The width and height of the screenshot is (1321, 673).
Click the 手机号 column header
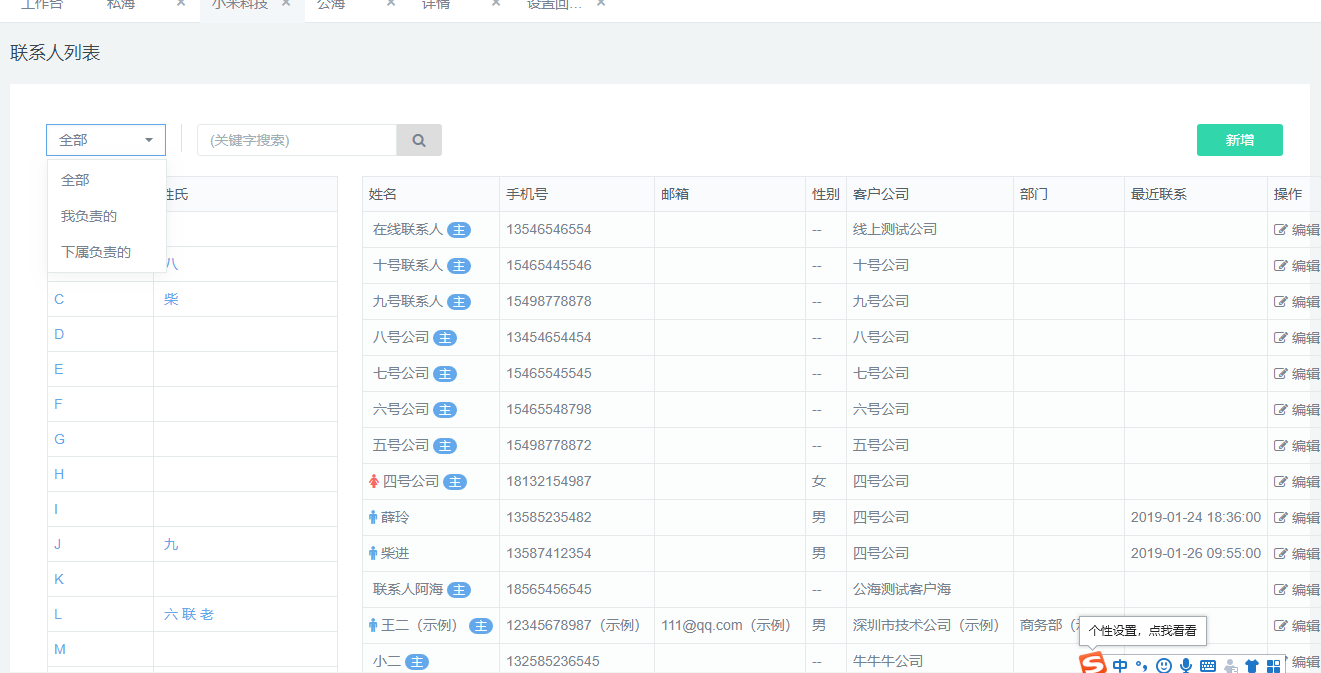click(527, 194)
